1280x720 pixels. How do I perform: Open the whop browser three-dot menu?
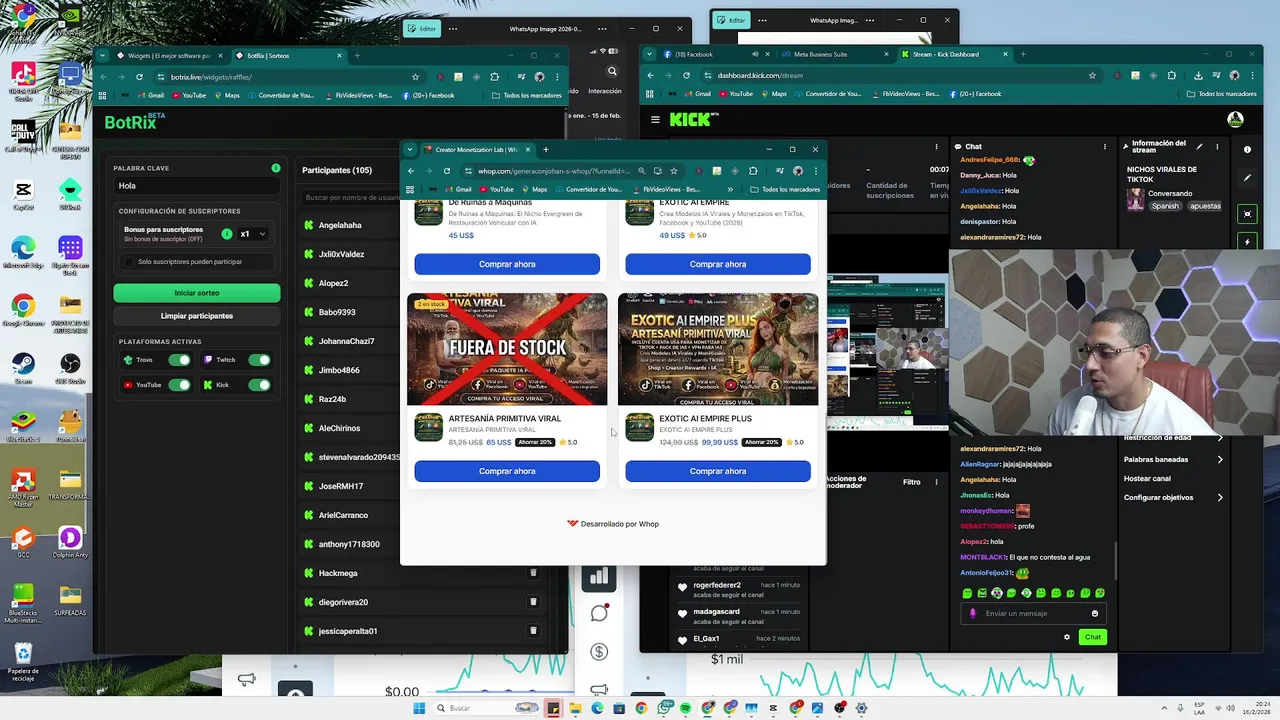pos(815,171)
